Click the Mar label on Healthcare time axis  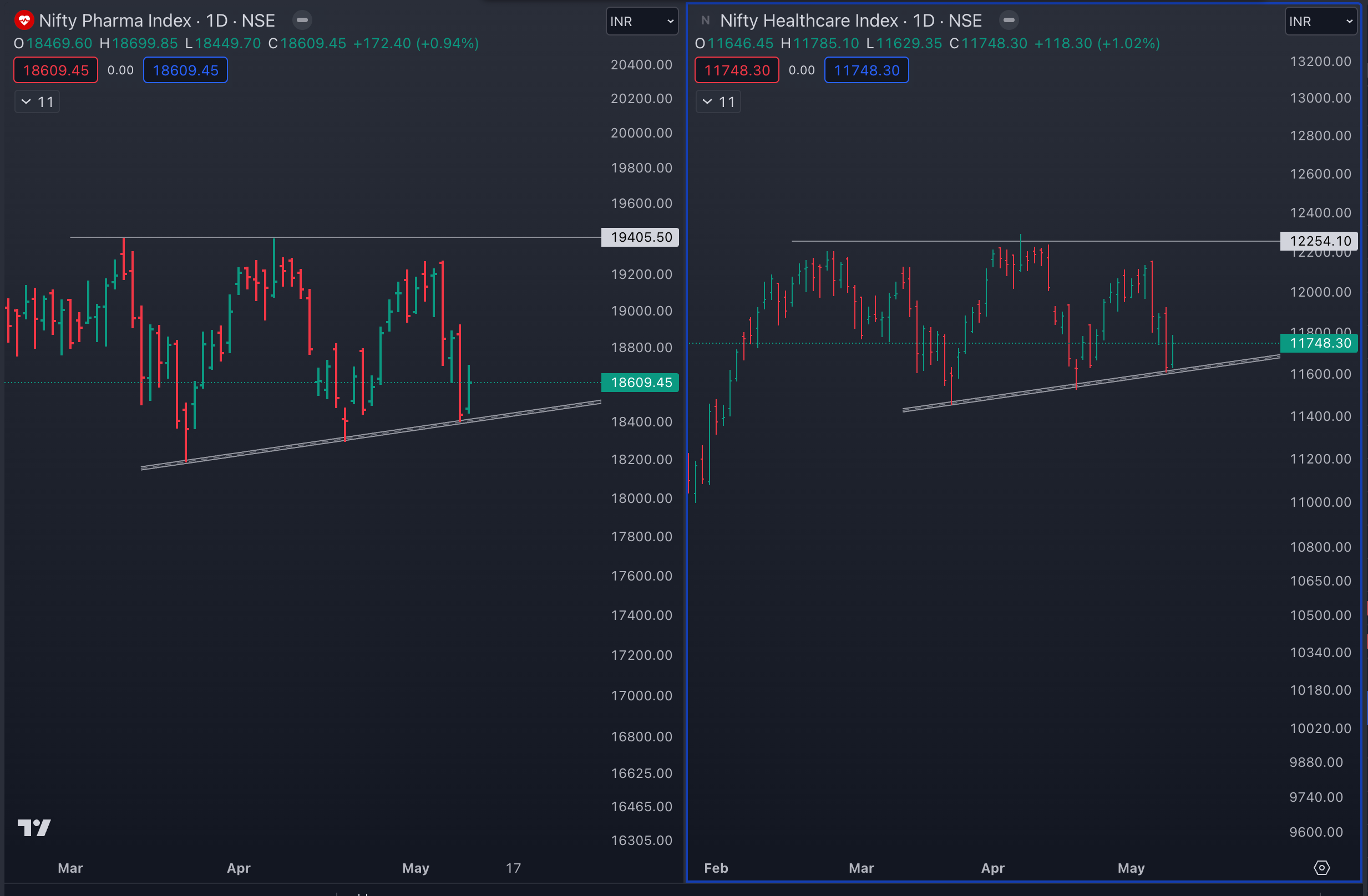pyautogui.click(x=861, y=868)
